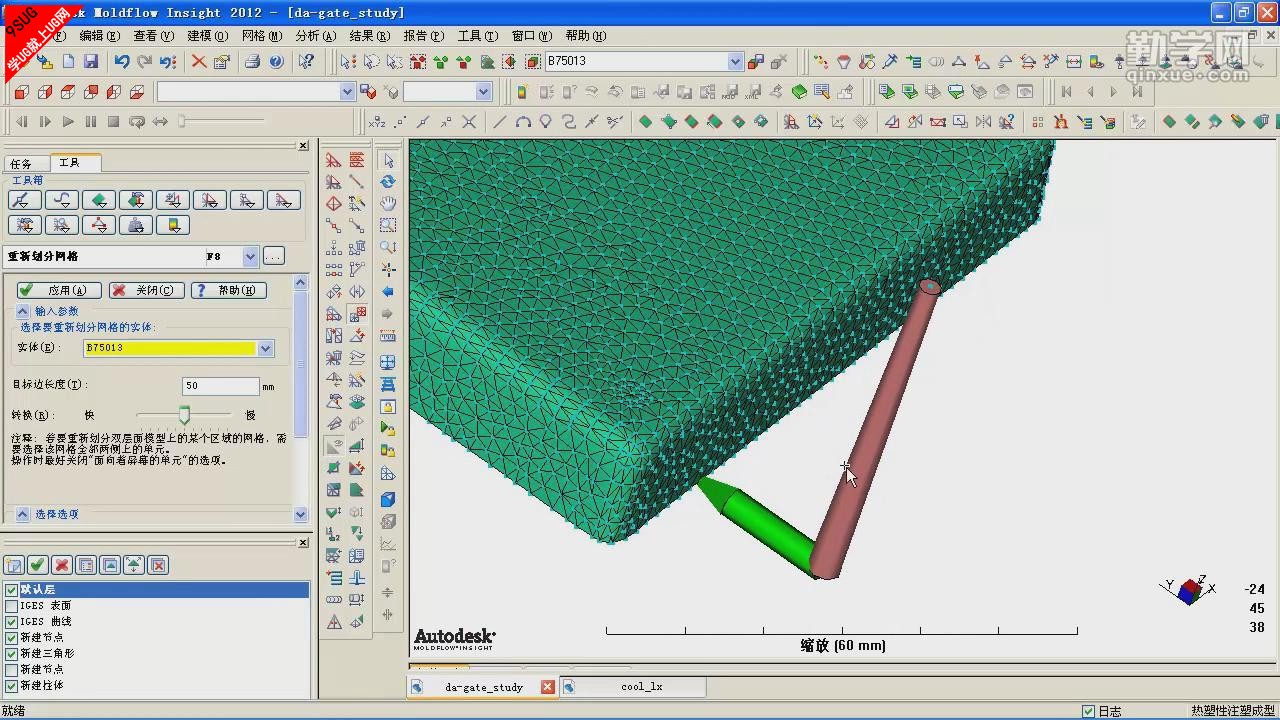Open the 网格 menu
The width and height of the screenshot is (1280, 720).
tap(262, 36)
